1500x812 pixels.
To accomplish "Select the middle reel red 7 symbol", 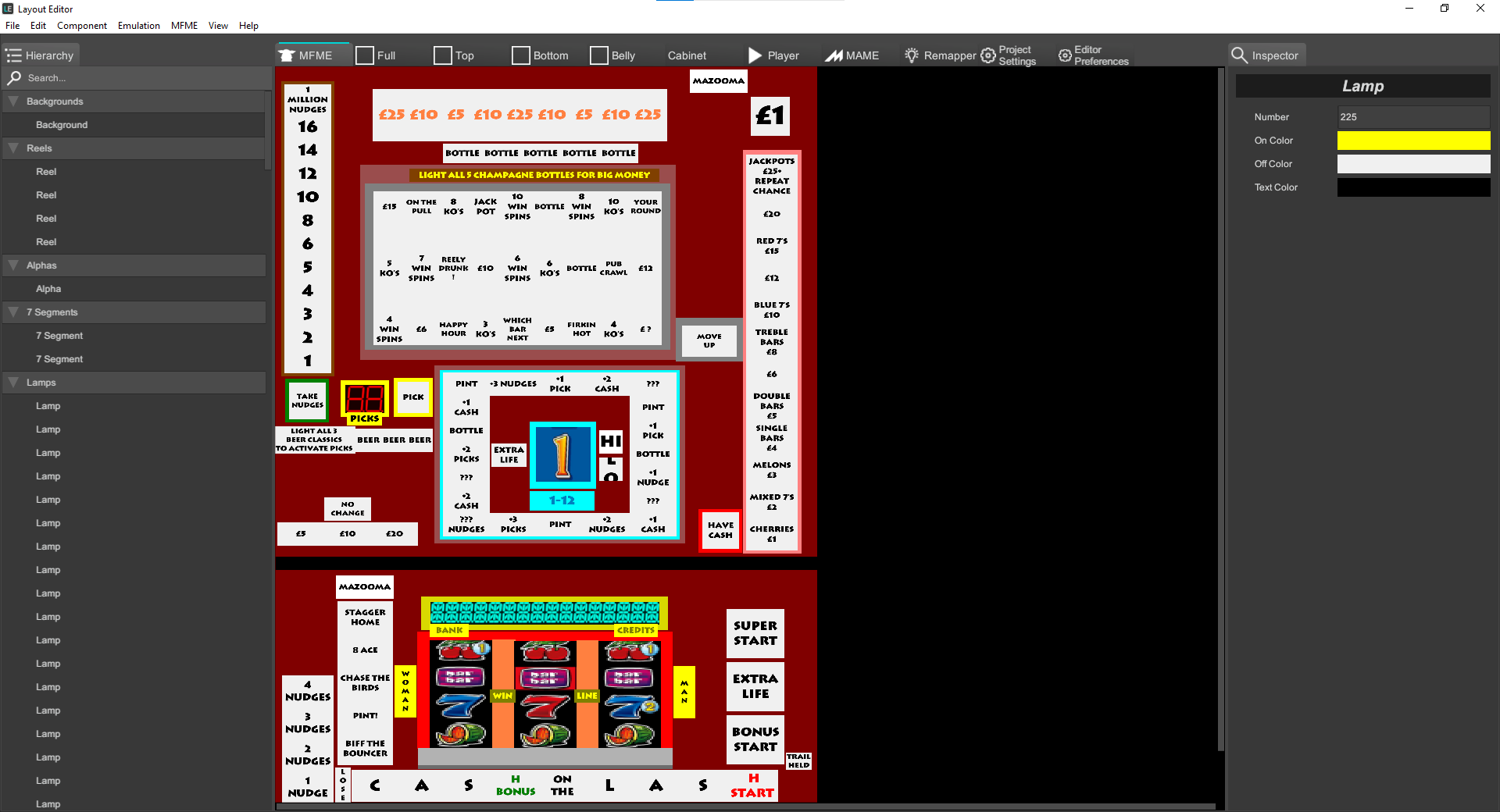I will (x=545, y=707).
